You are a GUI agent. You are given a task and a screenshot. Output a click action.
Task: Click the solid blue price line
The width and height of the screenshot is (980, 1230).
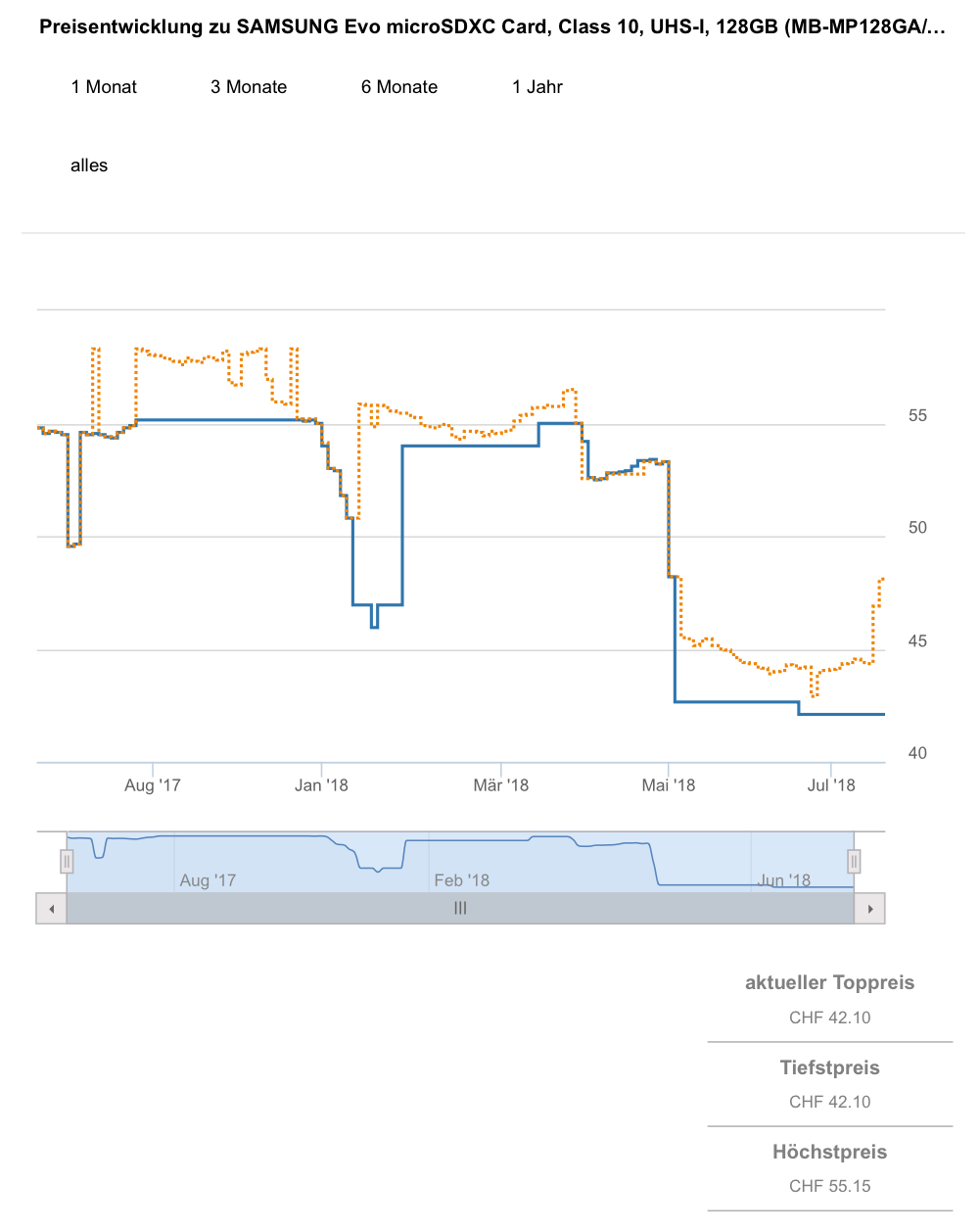click(470, 446)
